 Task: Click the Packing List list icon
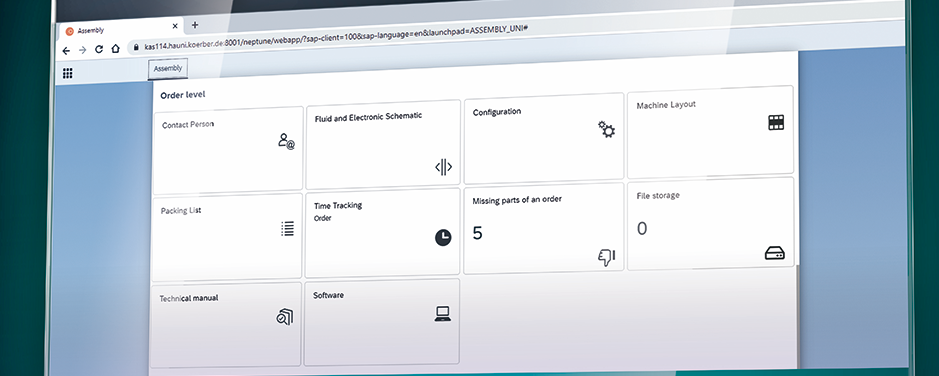click(x=287, y=228)
